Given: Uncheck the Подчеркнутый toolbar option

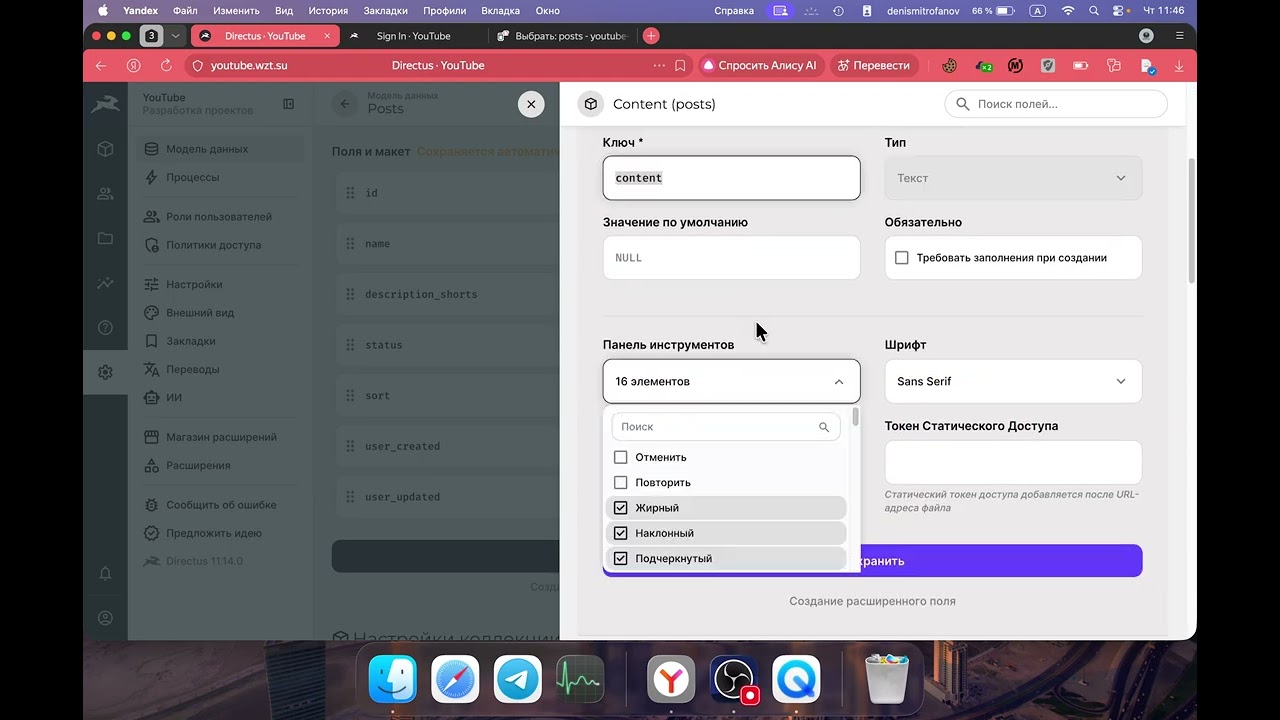Looking at the screenshot, I should click(x=621, y=558).
